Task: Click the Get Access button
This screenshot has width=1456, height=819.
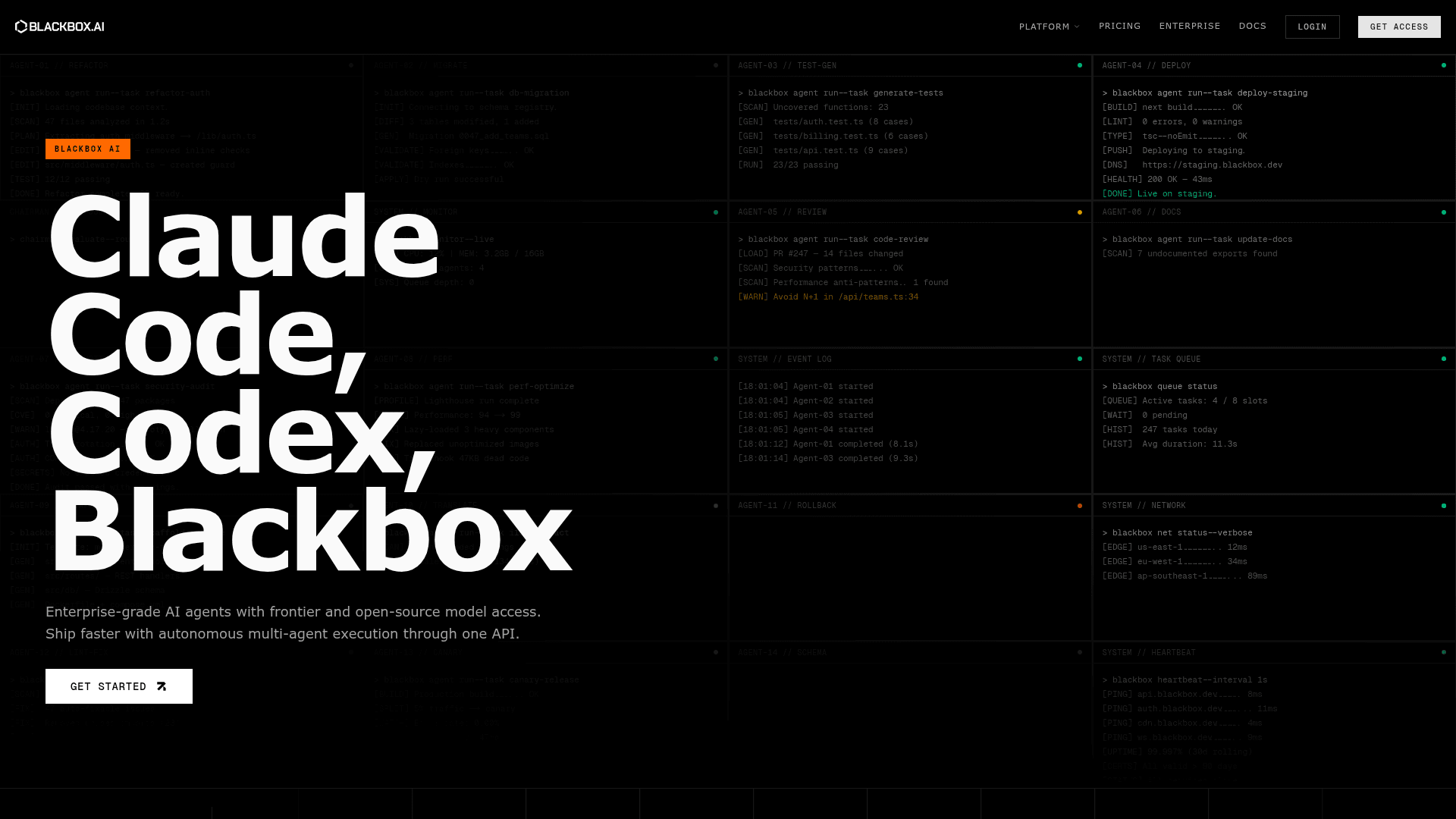Action: (x=1398, y=27)
